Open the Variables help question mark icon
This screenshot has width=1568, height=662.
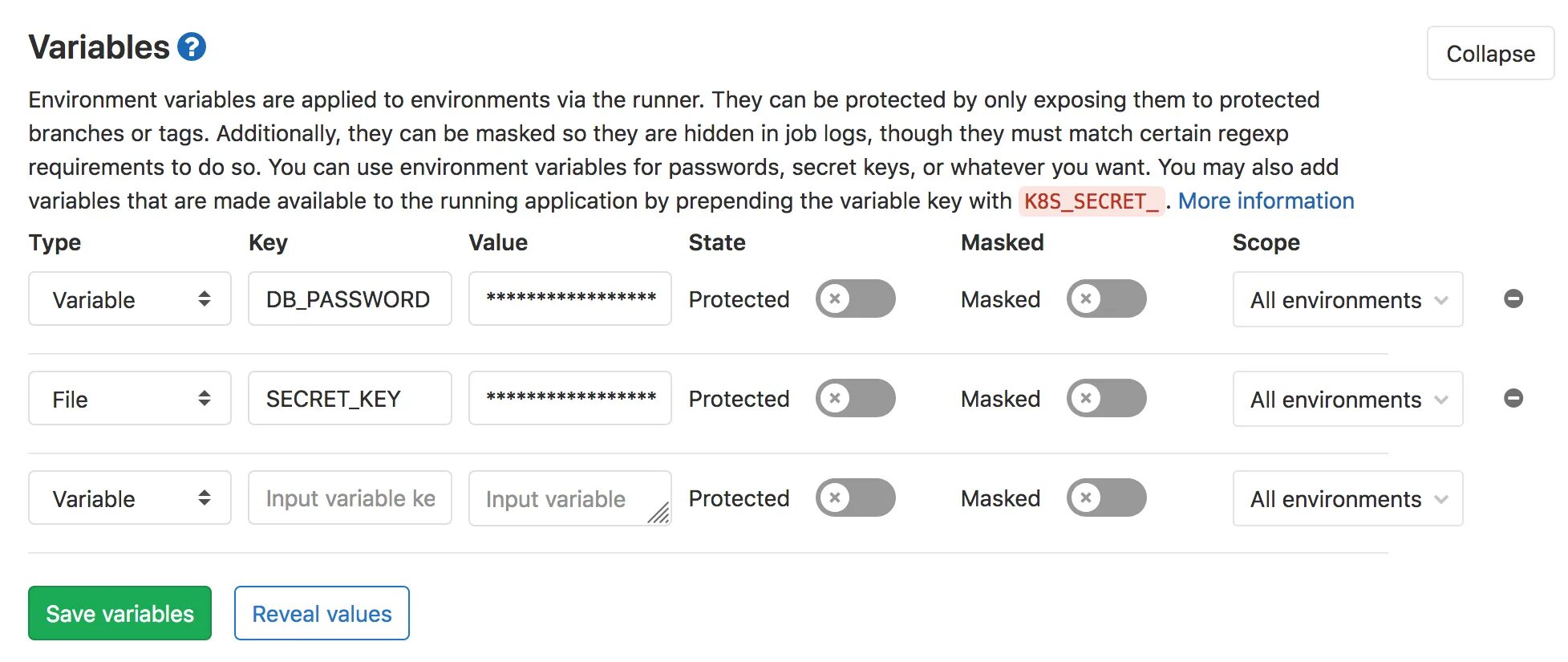click(x=192, y=47)
